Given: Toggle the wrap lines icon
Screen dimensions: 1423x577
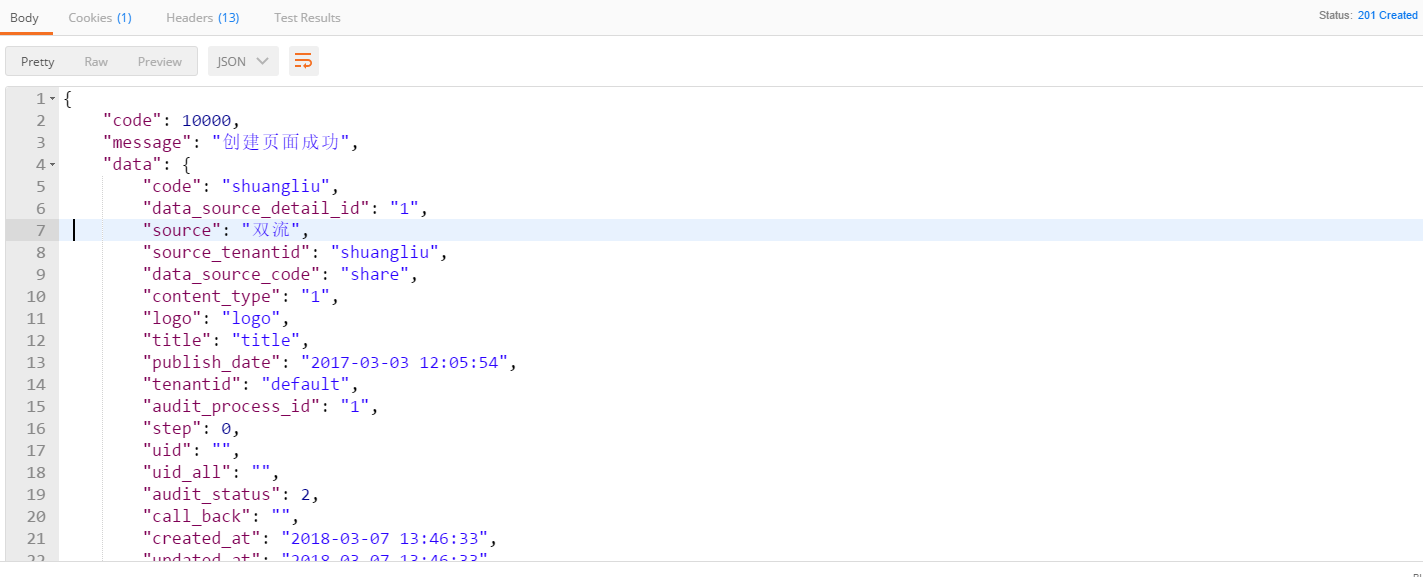Looking at the screenshot, I should tap(304, 61).
